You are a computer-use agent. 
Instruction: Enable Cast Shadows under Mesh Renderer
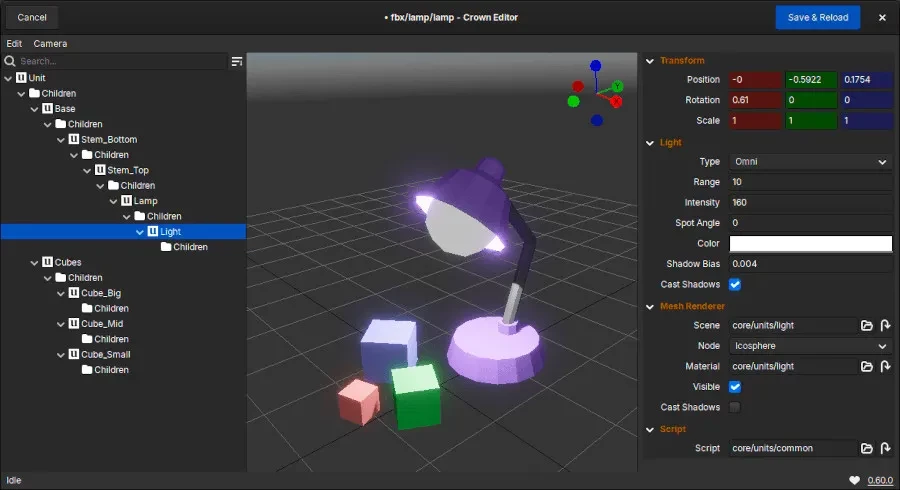tap(735, 408)
